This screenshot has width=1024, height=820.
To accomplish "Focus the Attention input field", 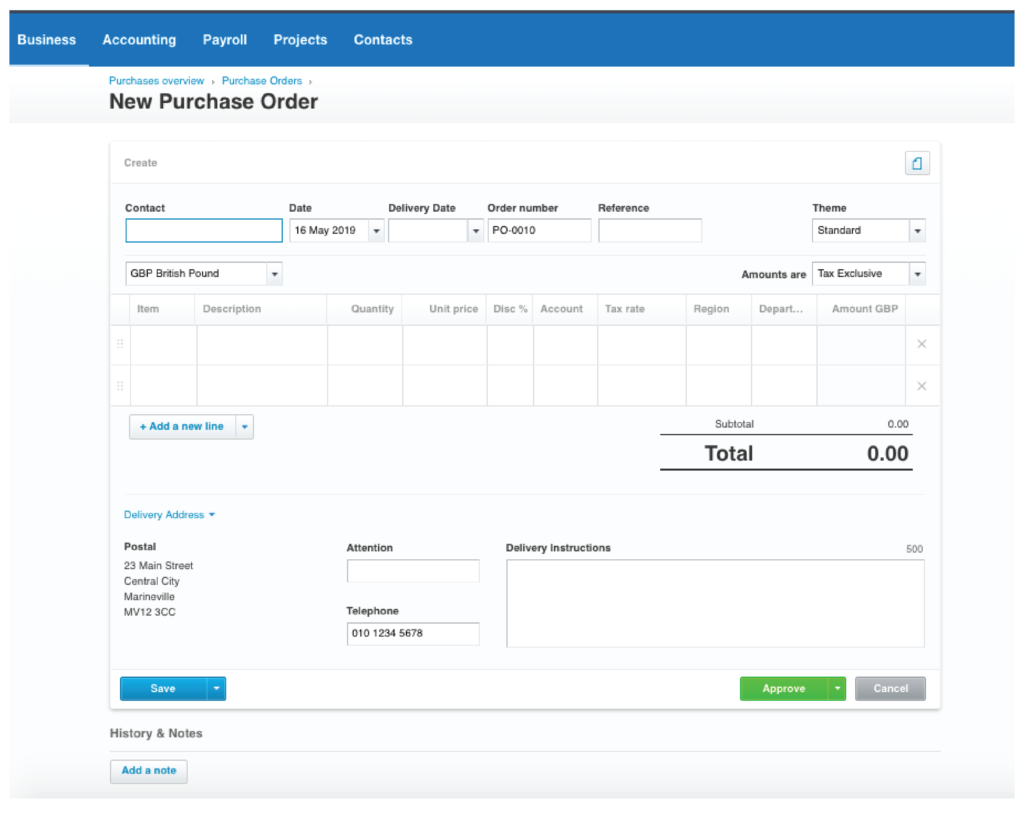I will (413, 571).
